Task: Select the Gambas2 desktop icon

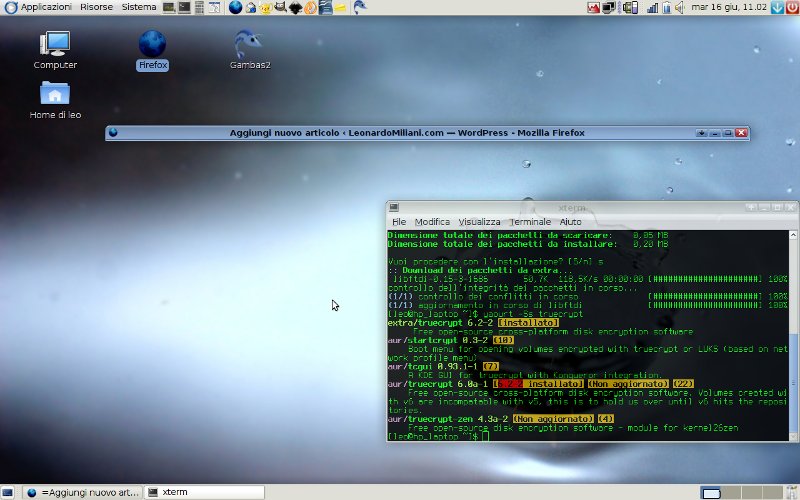Action: pyautogui.click(x=250, y=50)
